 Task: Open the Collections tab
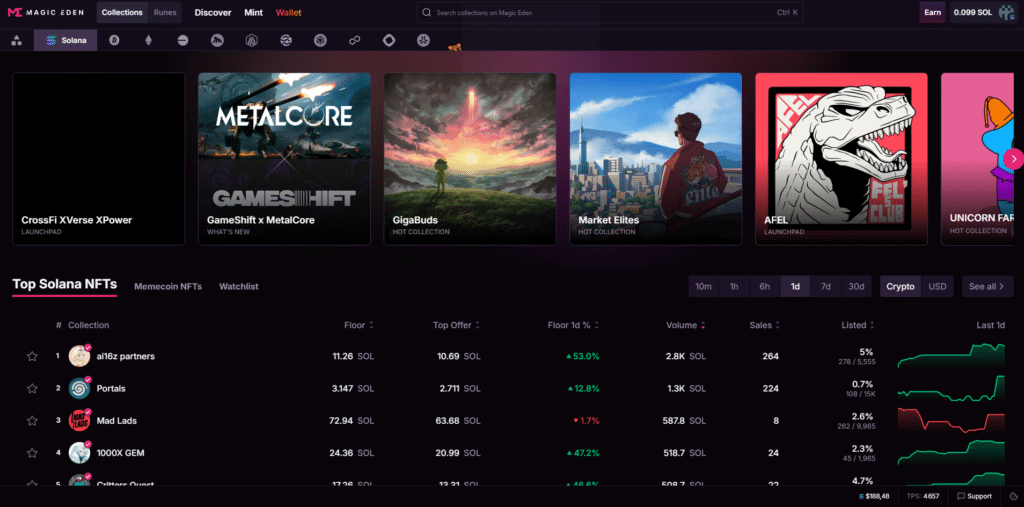click(122, 12)
